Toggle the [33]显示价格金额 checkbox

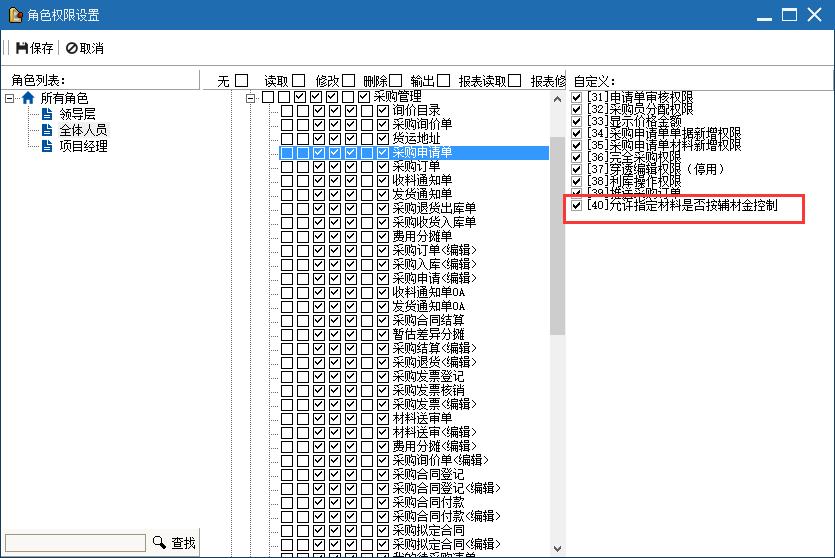(x=576, y=121)
